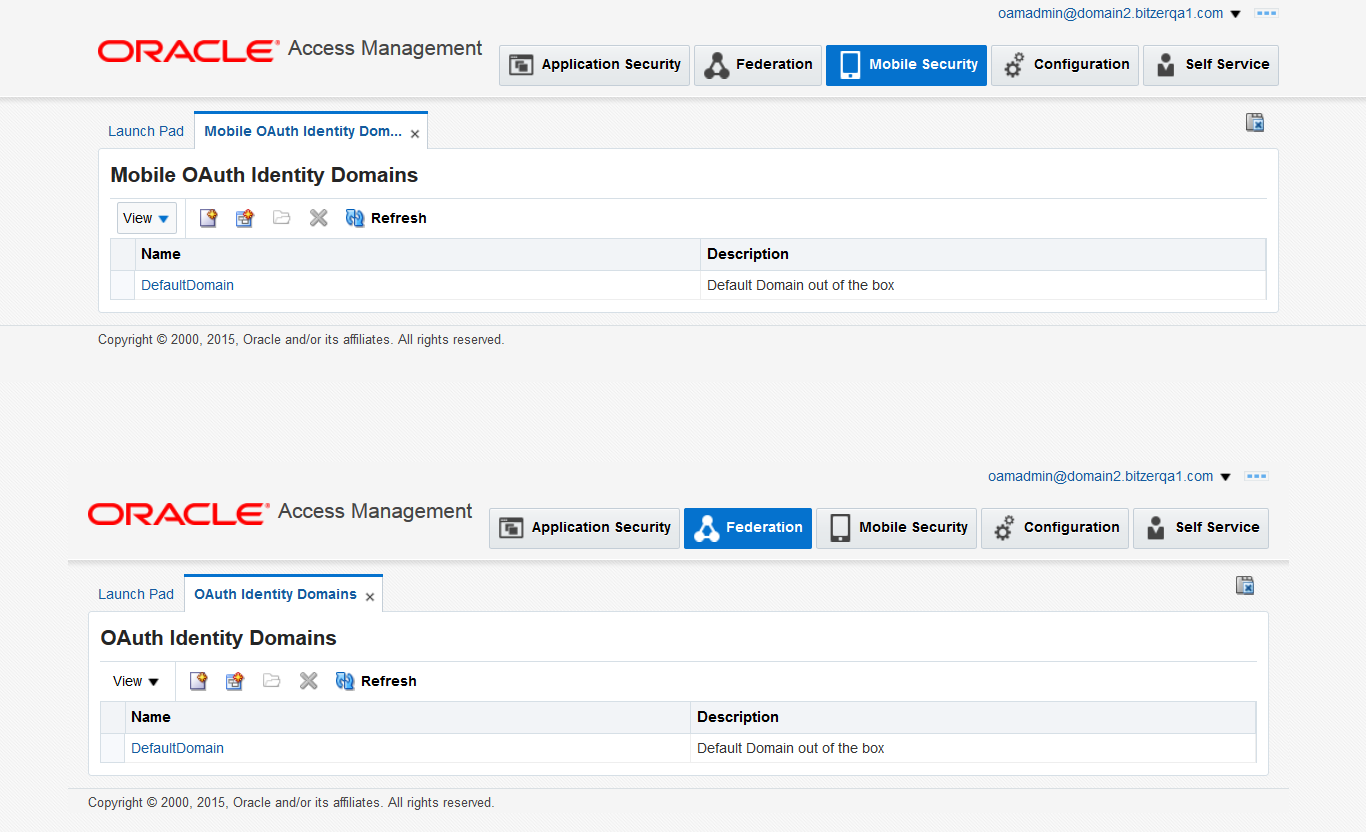Click three-dash icon beside user in Federation console
Image resolution: width=1366 pixels, height=832 pixels.
click(x=1257, y=477)
